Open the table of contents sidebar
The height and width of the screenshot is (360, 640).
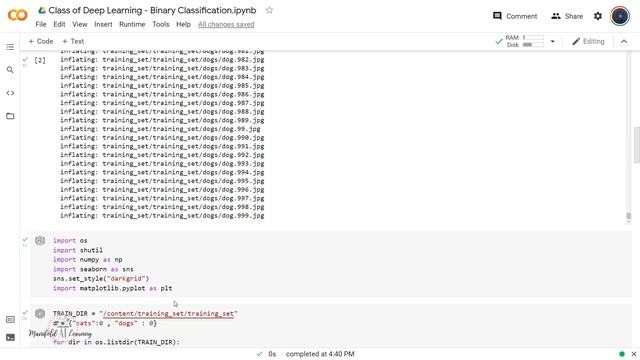[10, 47]
